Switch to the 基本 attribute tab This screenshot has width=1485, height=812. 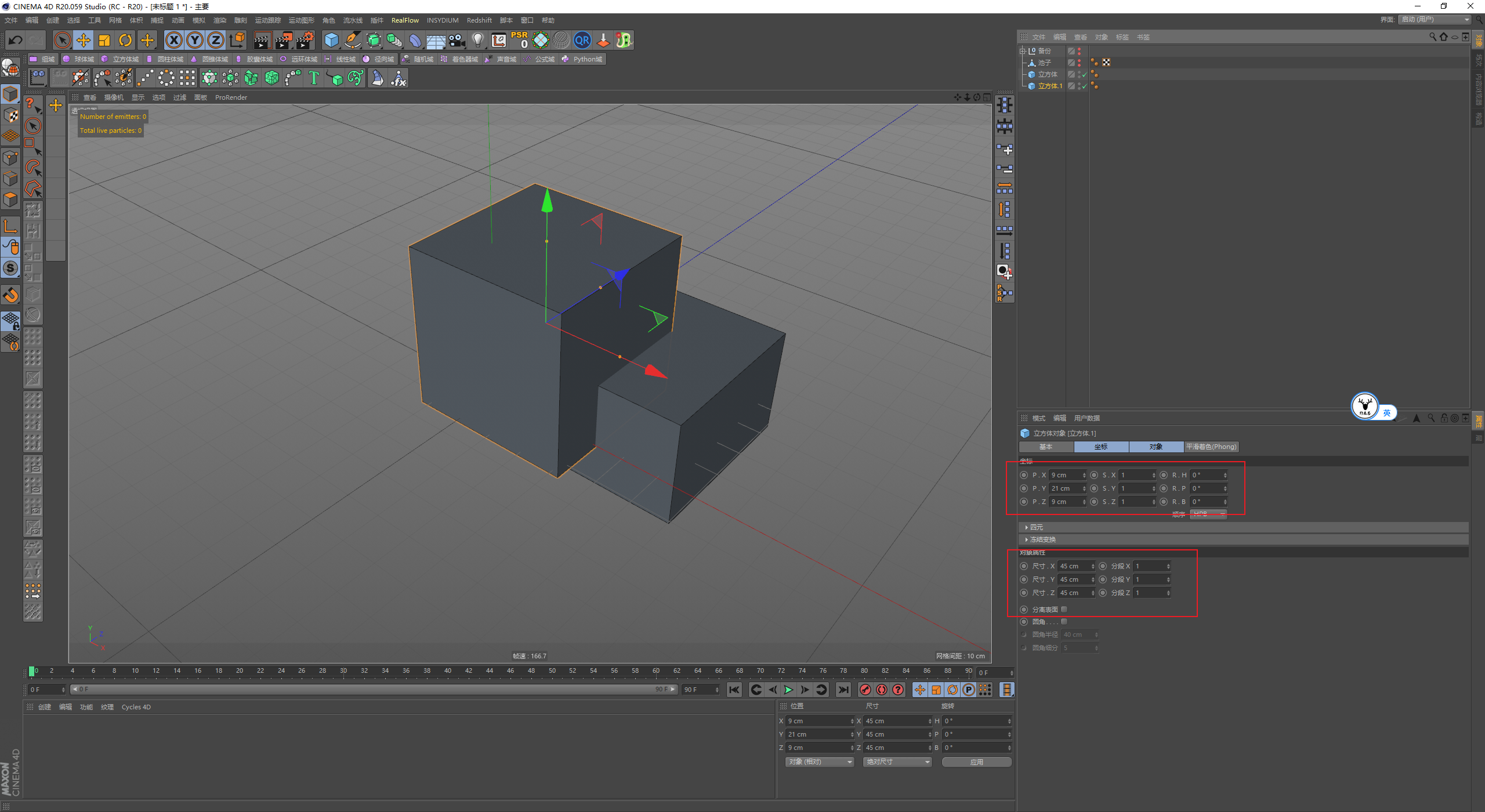[x=1046, y=447]
